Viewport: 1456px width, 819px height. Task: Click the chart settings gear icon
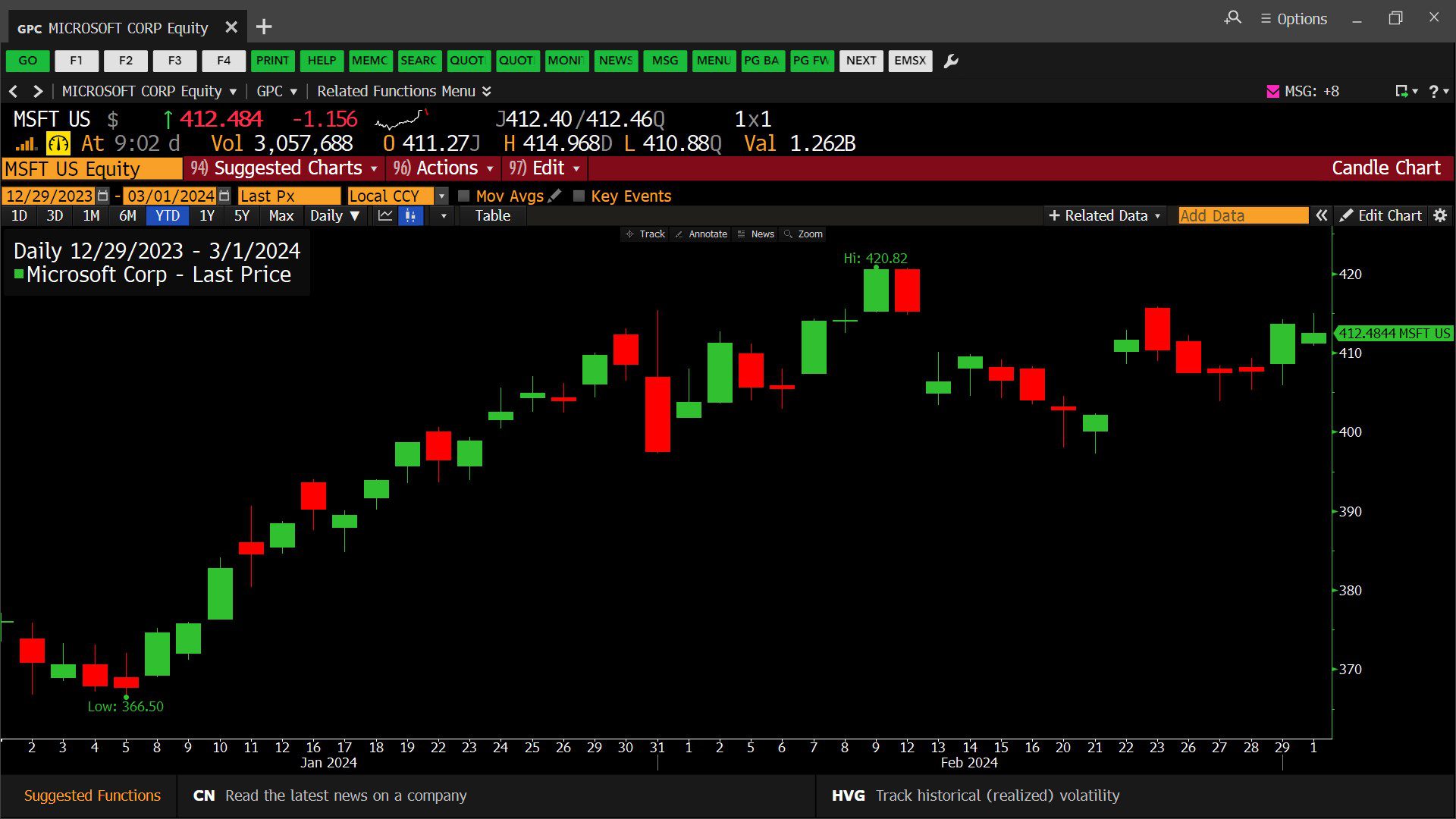1440,215
